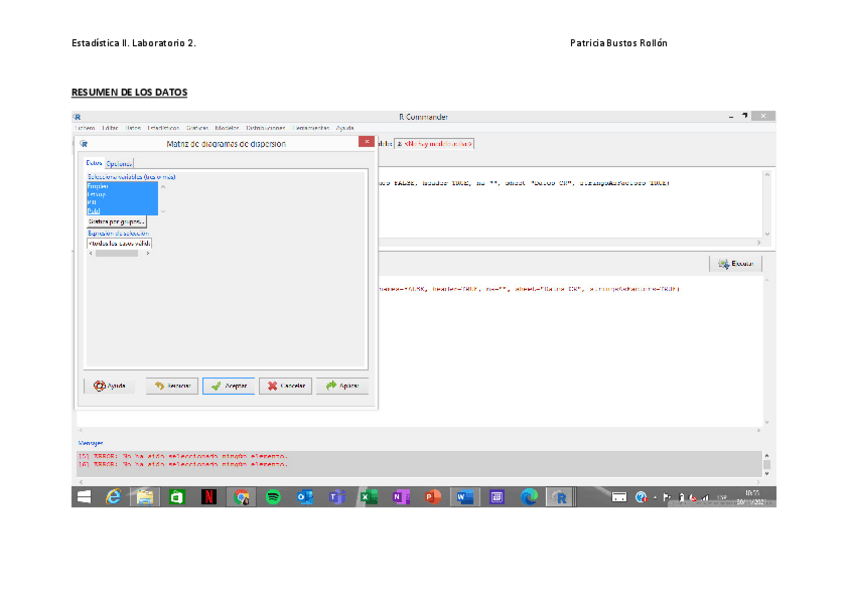Click the R application taskbar icon

560,496
